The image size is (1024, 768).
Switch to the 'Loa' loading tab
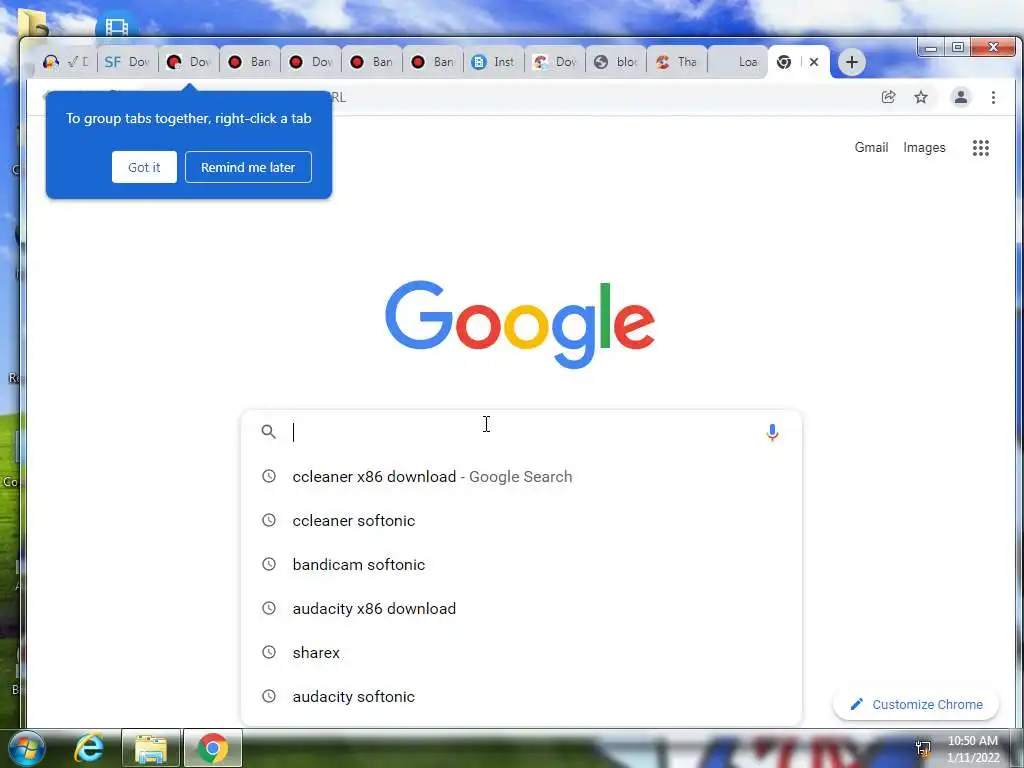738,62
